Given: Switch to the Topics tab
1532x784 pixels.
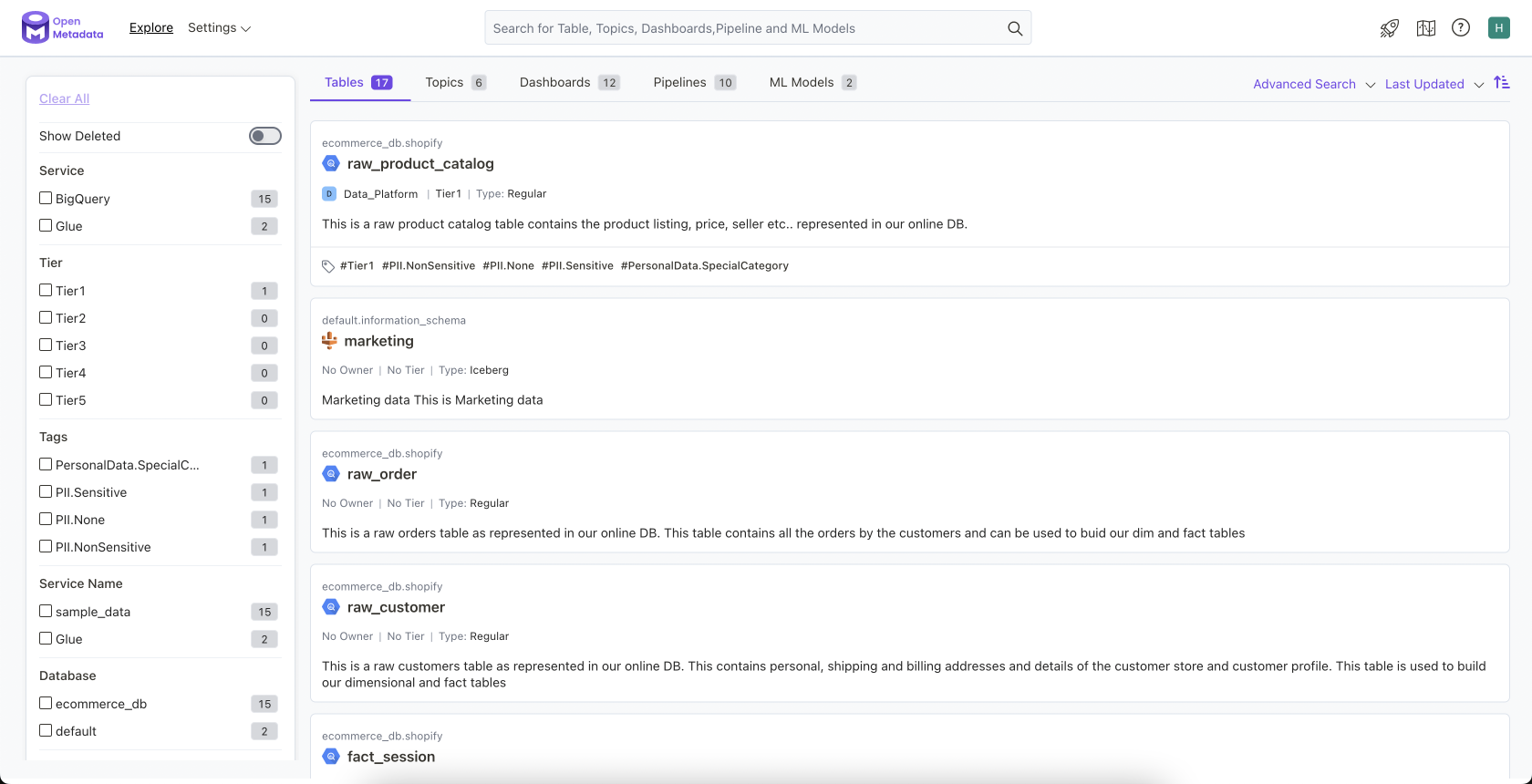Looking at the screenshot, I should click(x=455, y=83).
